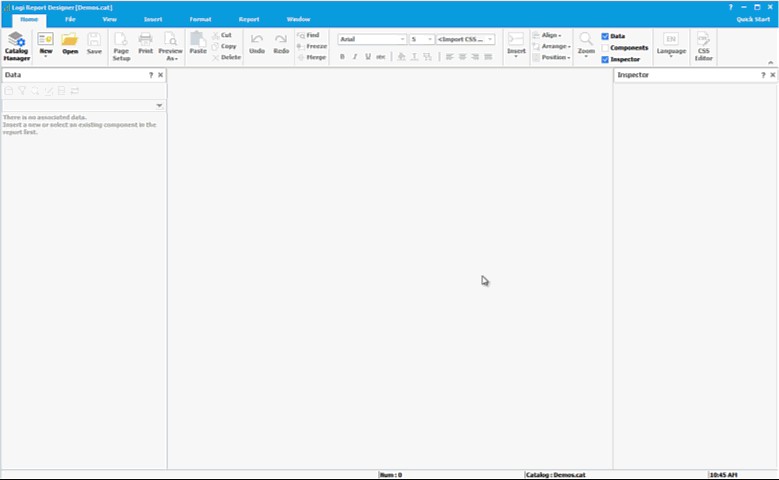779x480 pixels.
Task: Open the Catalog Manager
Action: [x=16, y=45]
